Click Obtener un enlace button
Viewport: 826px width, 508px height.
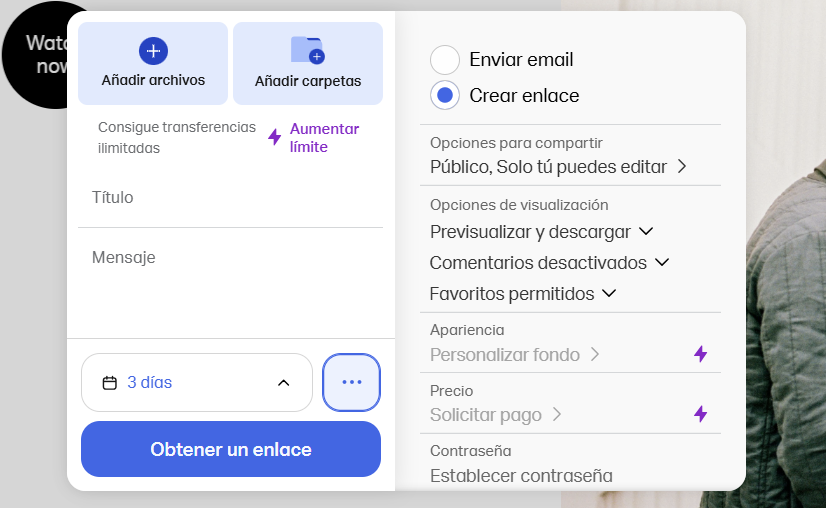[231, 449]
